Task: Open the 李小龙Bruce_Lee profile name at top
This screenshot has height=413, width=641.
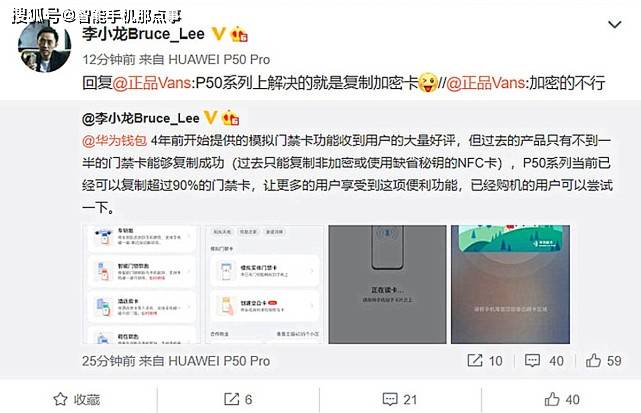Action: coord(143,34)
